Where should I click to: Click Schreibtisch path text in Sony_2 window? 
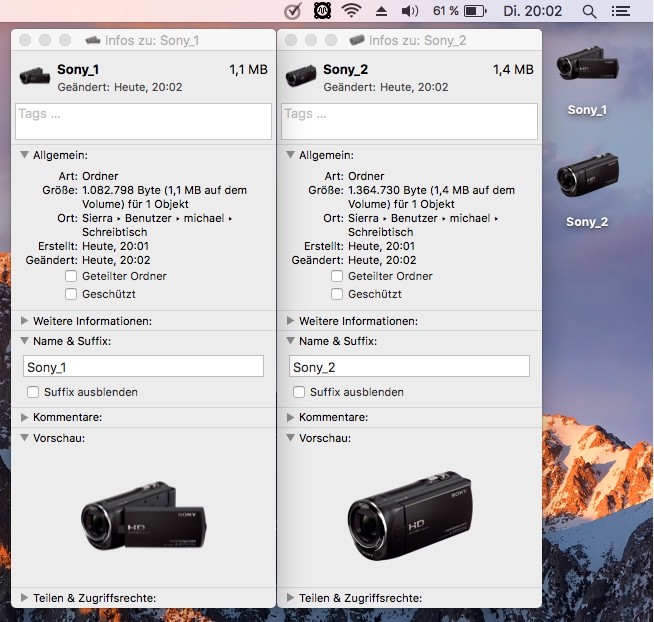point(381,232)
